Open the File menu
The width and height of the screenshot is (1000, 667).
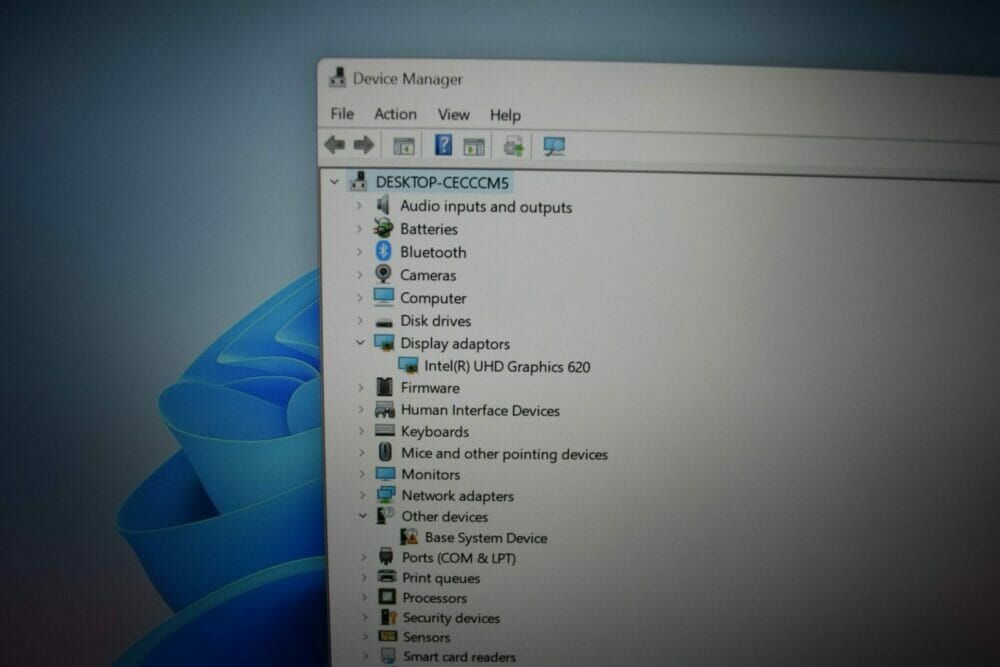(x=342, y=114)
